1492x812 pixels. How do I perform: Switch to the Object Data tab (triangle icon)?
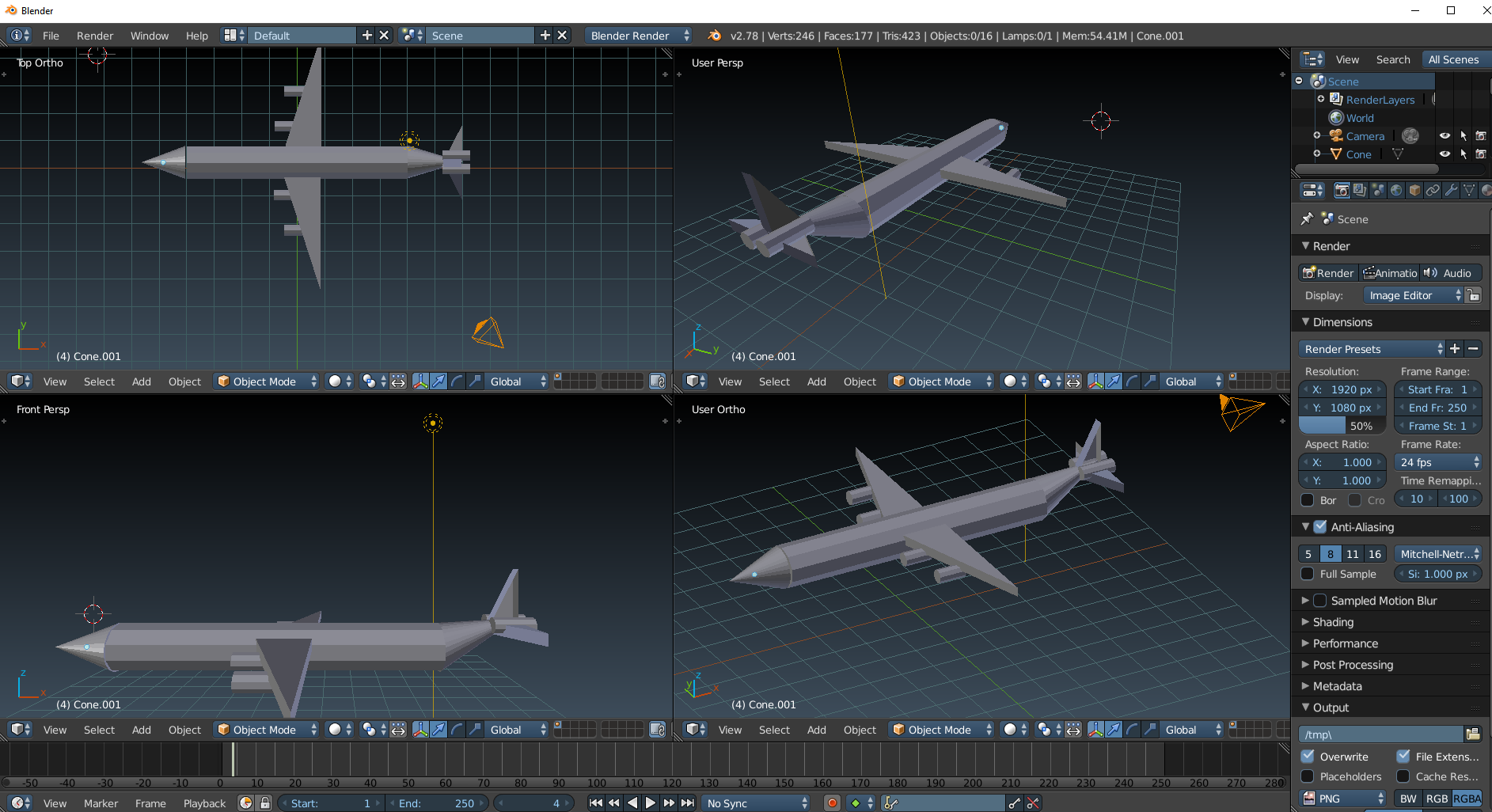click(x=1470, y=190)
